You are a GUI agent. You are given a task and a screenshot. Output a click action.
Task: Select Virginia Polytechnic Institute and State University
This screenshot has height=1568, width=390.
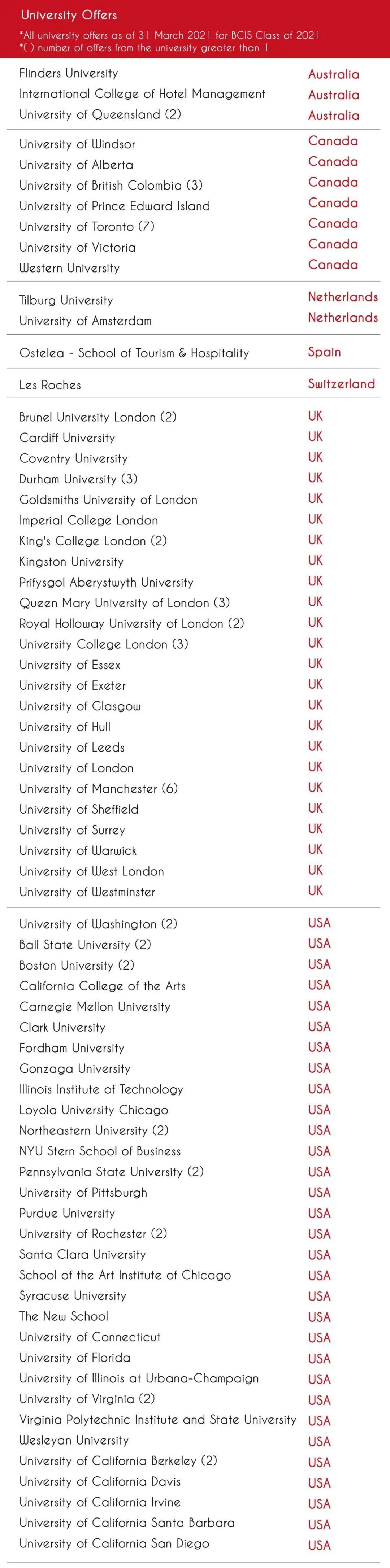tap(158, 1420)
